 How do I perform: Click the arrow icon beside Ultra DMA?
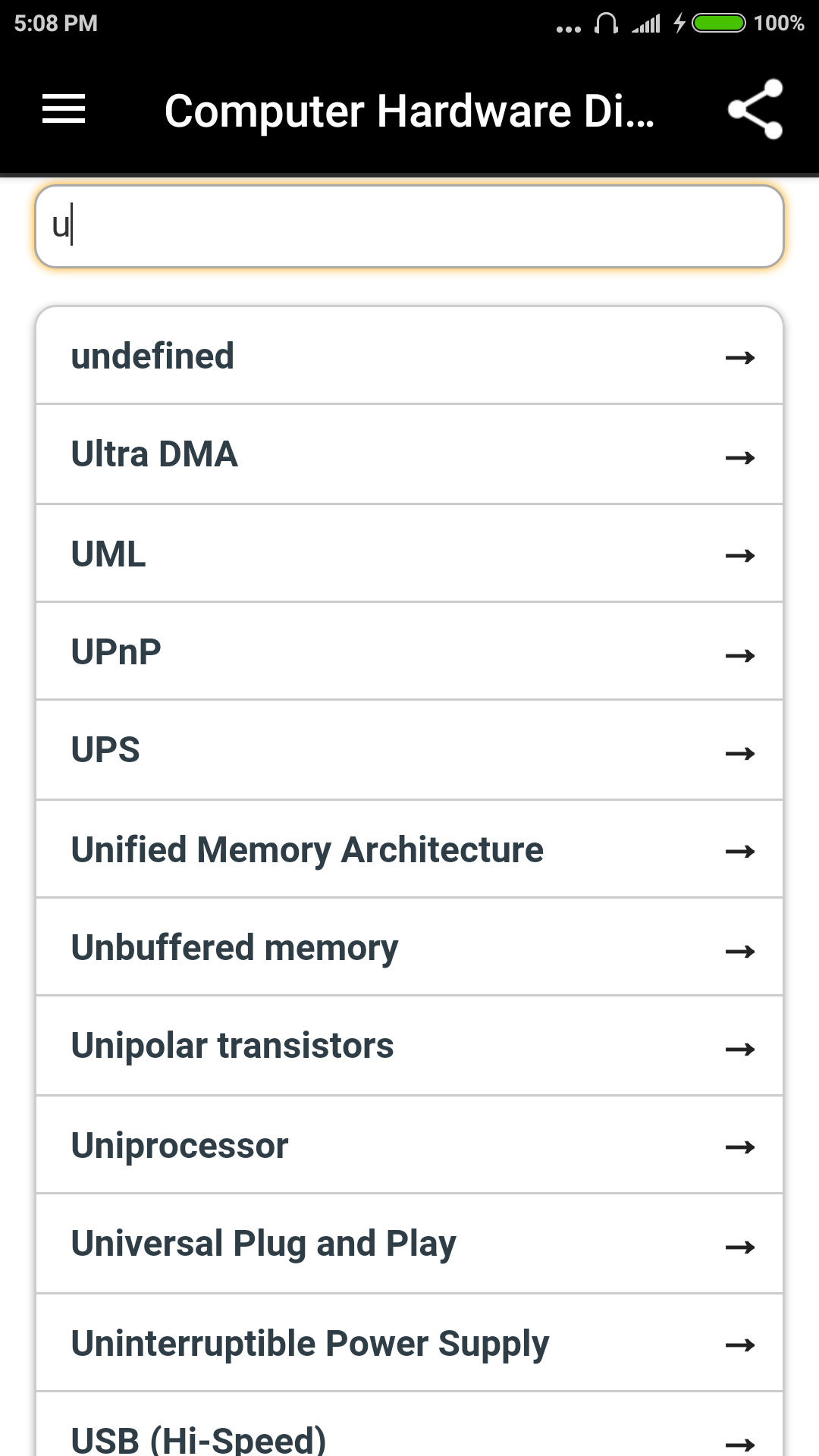740,457
